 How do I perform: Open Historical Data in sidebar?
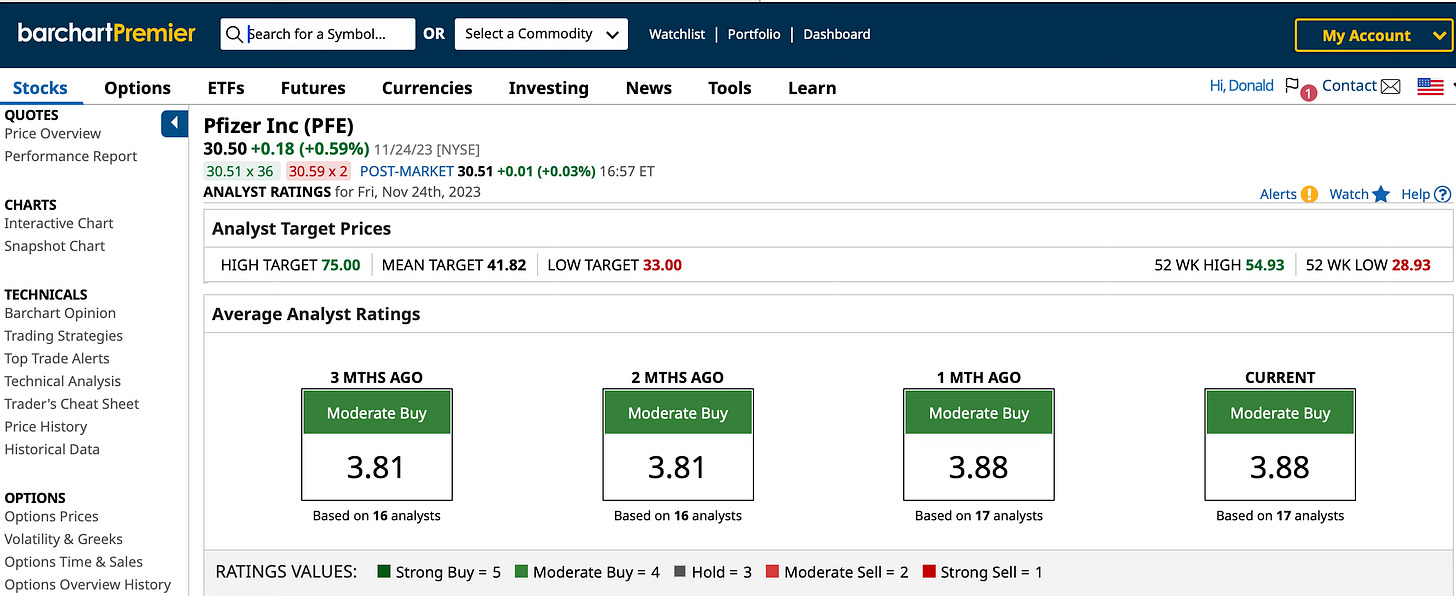[52, 449]
